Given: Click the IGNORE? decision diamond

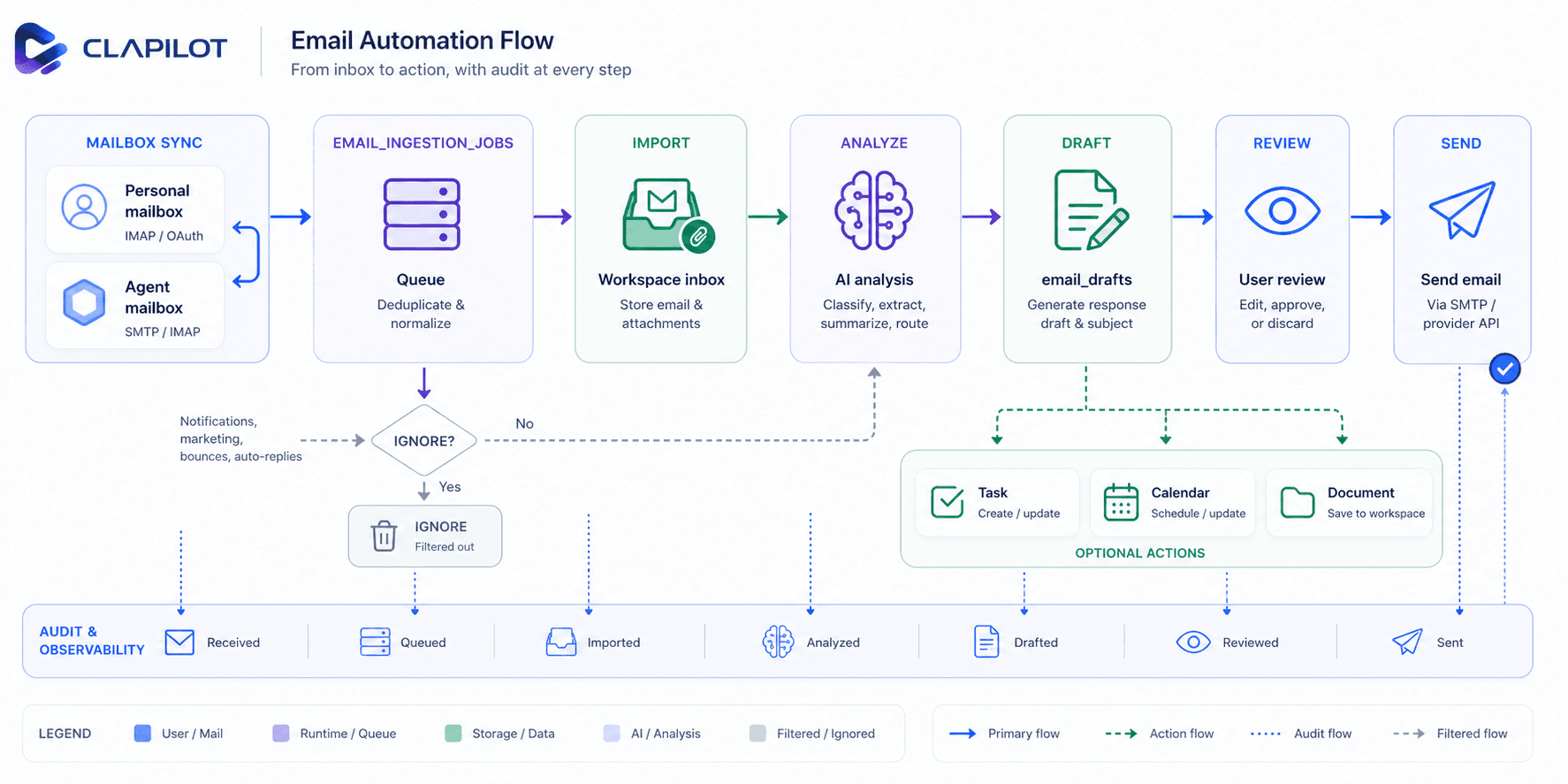Looking at the screenshot, I should [x=424, y=440].
